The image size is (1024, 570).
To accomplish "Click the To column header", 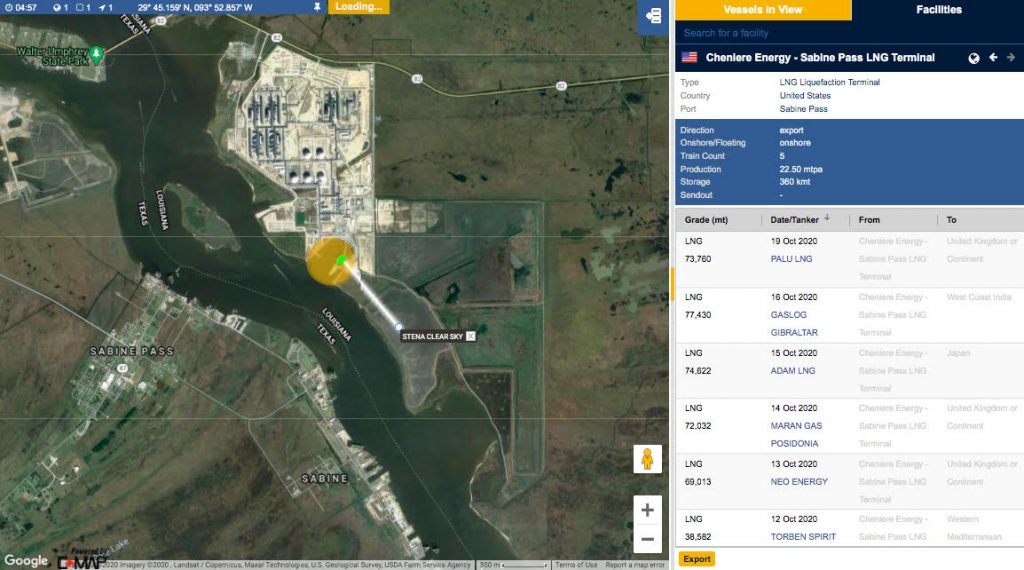I will [x=952, y=220].
